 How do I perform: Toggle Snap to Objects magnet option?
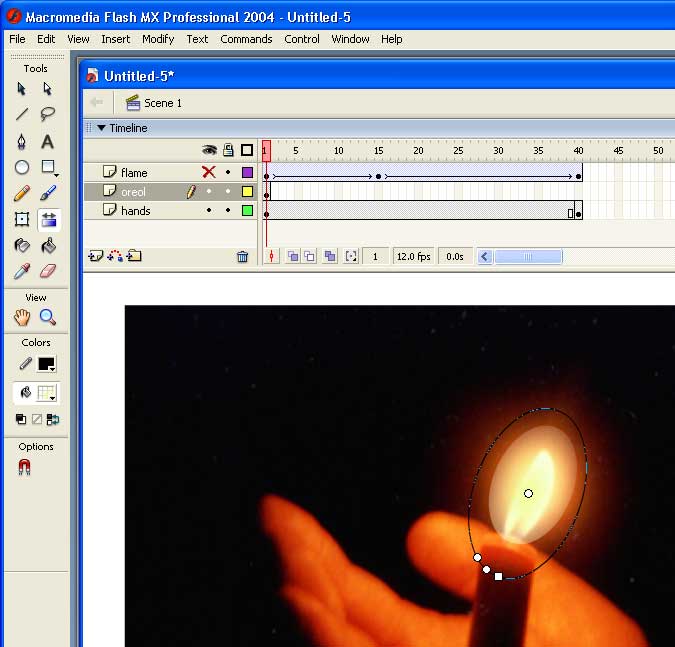[25, 467]
